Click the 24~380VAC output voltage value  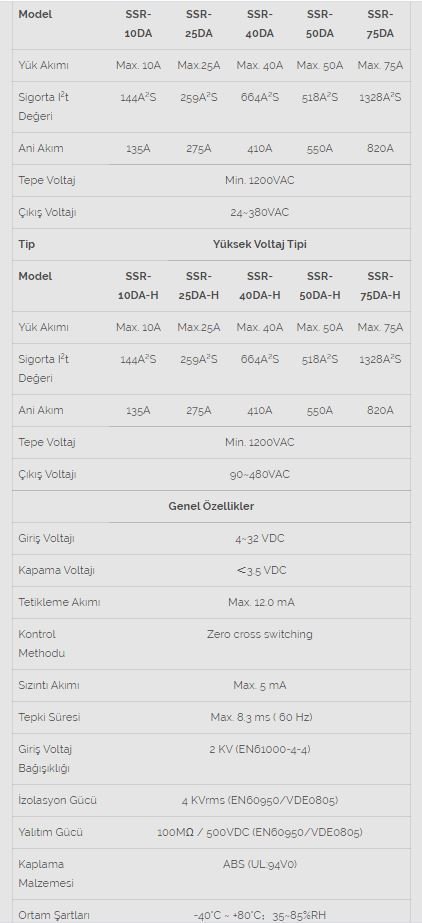pos(260,213)
